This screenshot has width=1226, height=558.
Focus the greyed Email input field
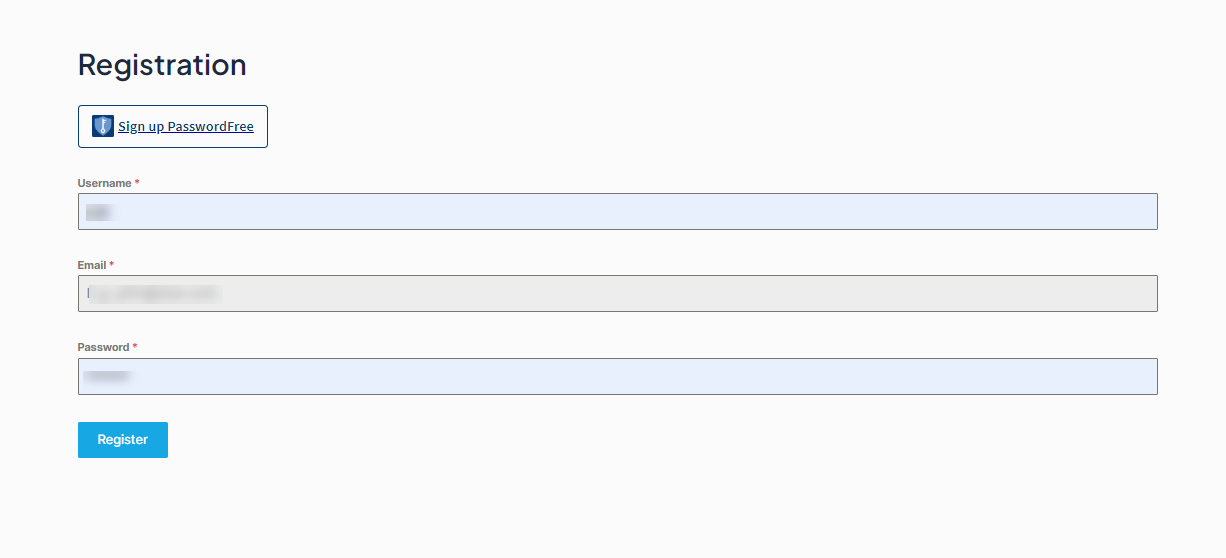click(x=617, y=294)
